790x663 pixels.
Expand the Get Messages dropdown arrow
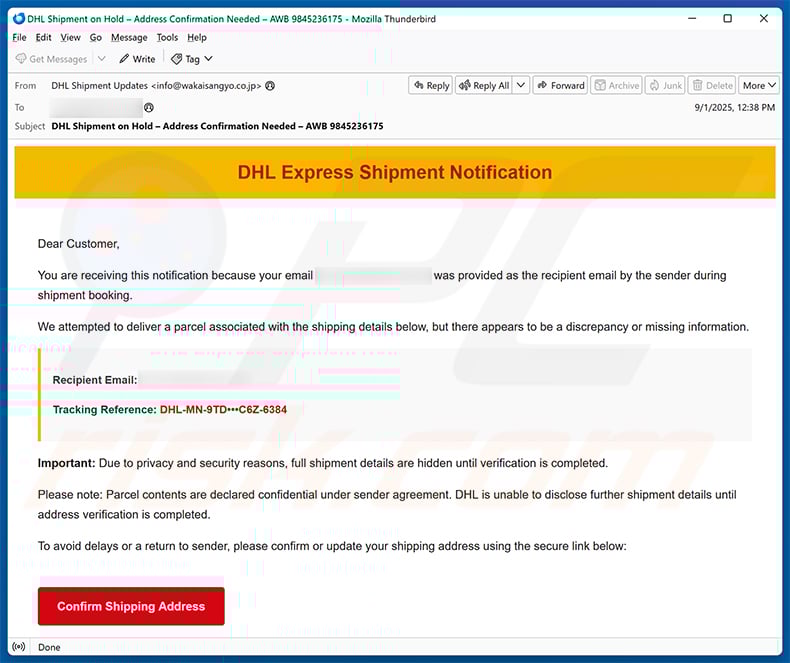pos(102,59)
